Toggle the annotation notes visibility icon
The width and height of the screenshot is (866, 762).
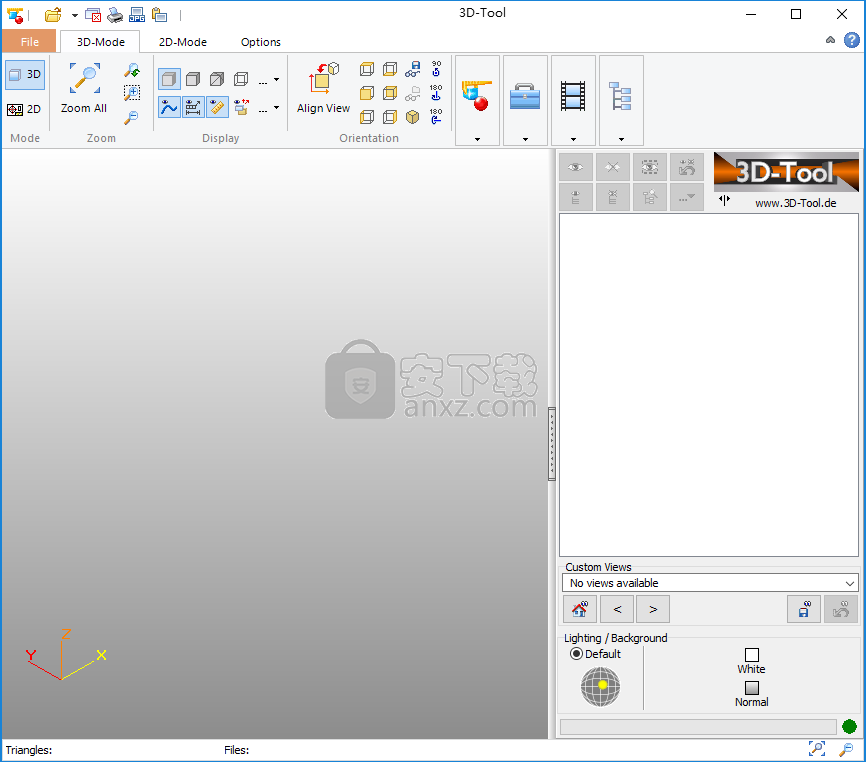pos(241,107)
